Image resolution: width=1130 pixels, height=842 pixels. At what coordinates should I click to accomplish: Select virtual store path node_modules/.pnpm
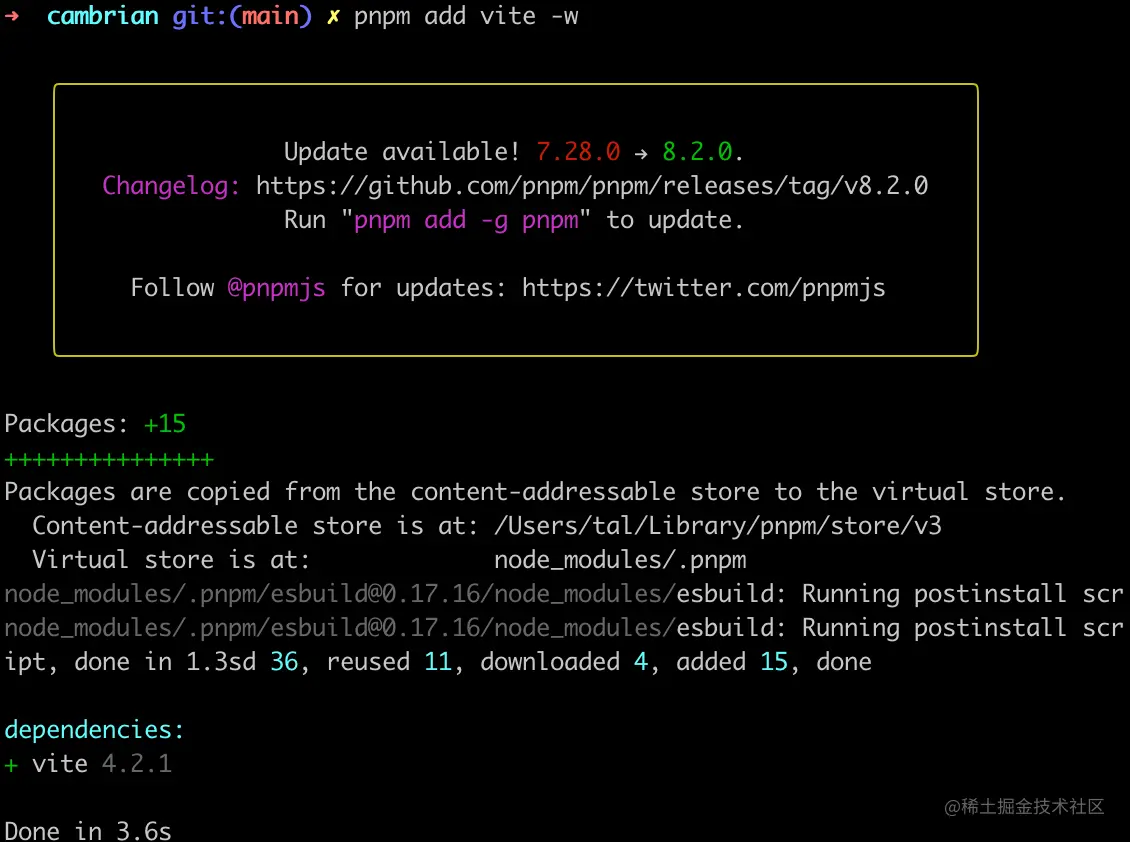pos(620,560)
